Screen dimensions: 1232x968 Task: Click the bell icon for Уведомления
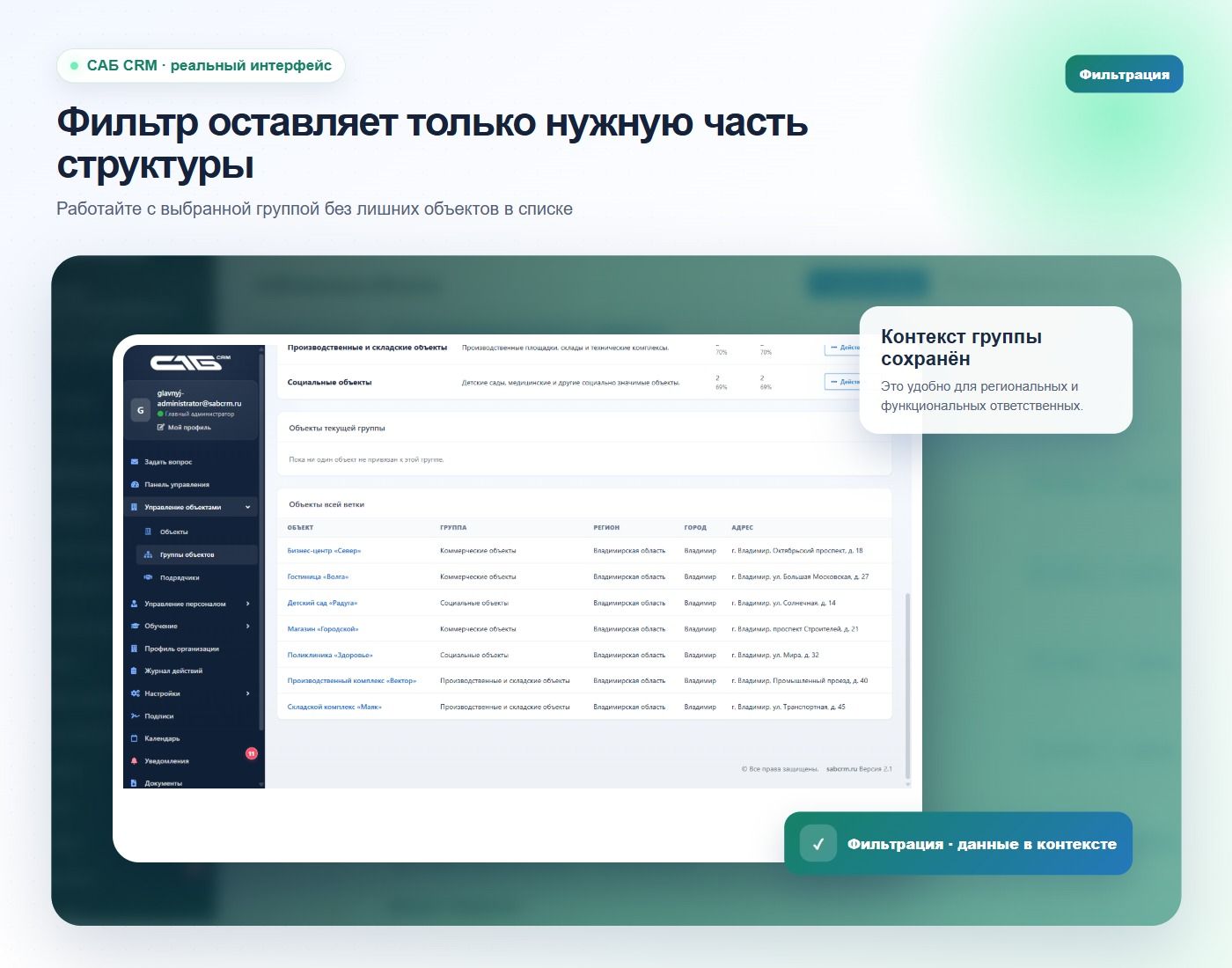(135, 760)
